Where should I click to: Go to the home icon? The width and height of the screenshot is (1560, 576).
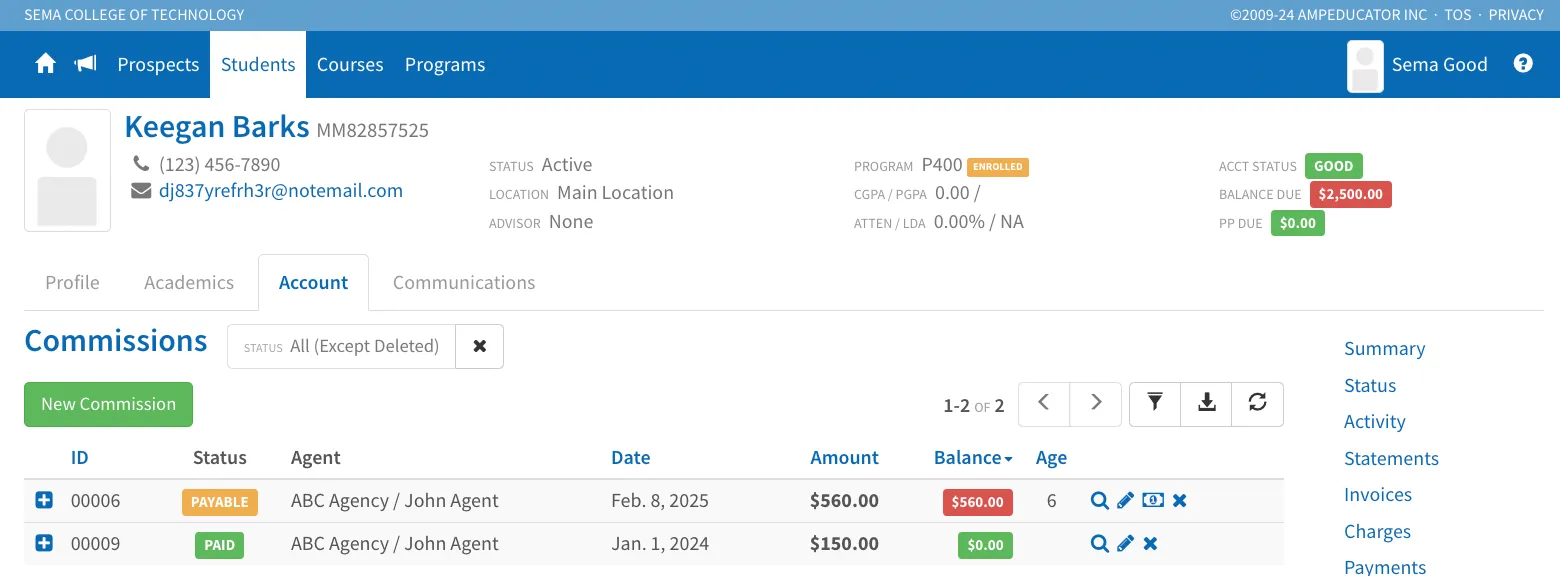coord(45,64)
